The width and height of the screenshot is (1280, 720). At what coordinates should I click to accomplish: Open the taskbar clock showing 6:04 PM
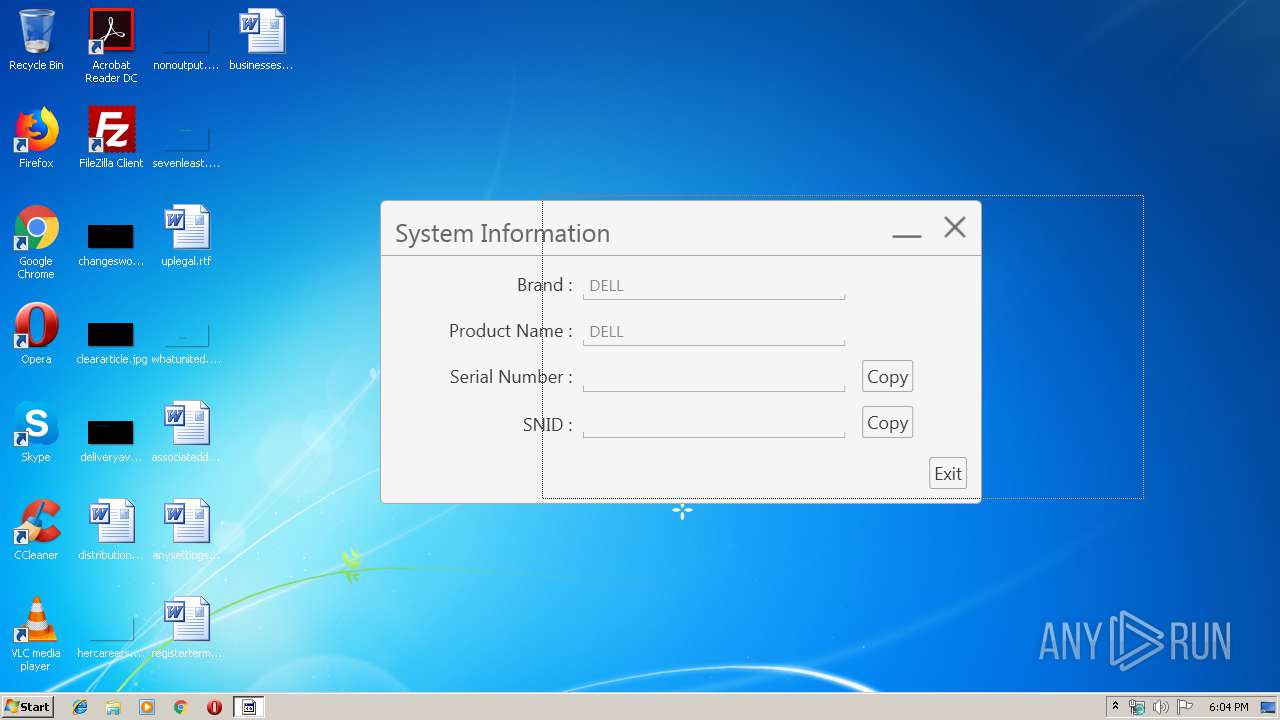[1228, 707]
